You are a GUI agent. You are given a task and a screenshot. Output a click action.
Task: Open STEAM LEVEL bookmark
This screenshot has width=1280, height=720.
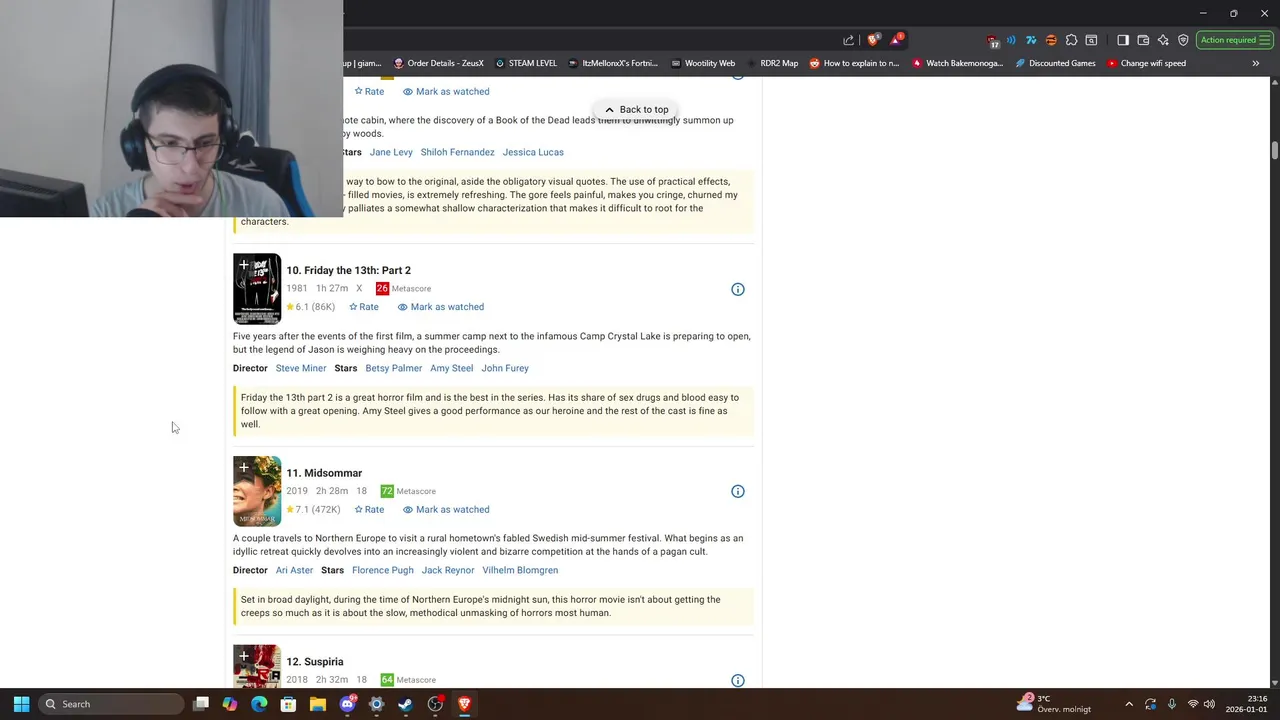tap(526, 63)
